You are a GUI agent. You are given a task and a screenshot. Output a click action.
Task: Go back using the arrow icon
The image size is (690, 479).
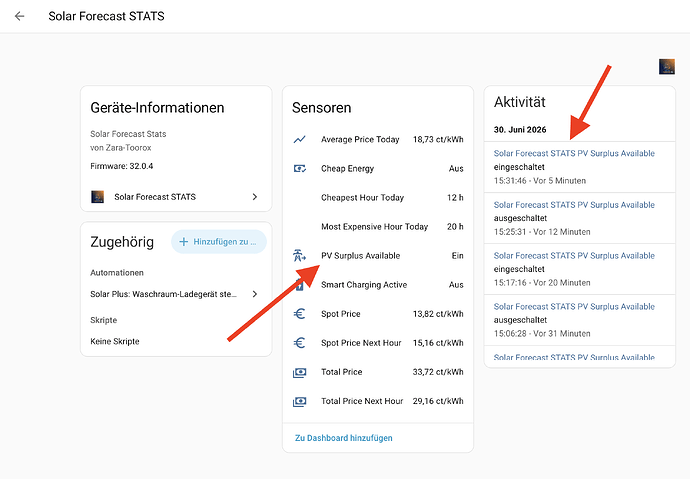[x=19, y=16]
